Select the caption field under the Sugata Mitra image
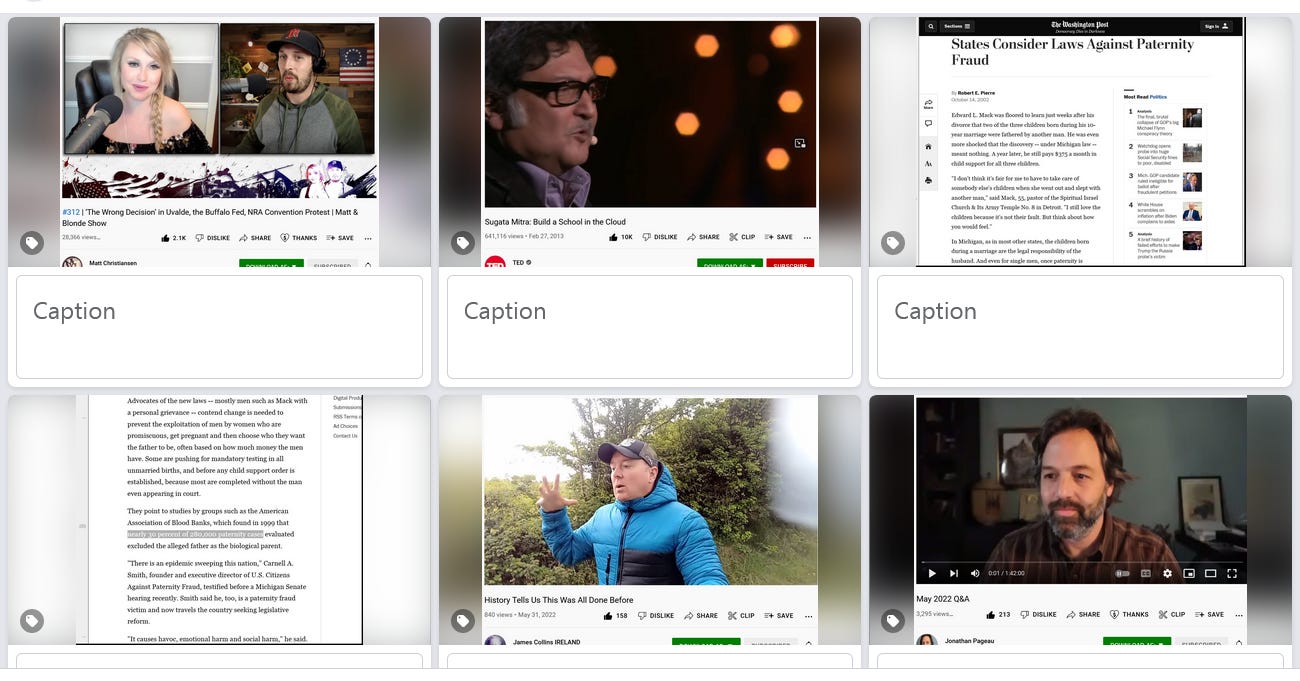This screenshot has width=1300, height=681. coord(650,327)
